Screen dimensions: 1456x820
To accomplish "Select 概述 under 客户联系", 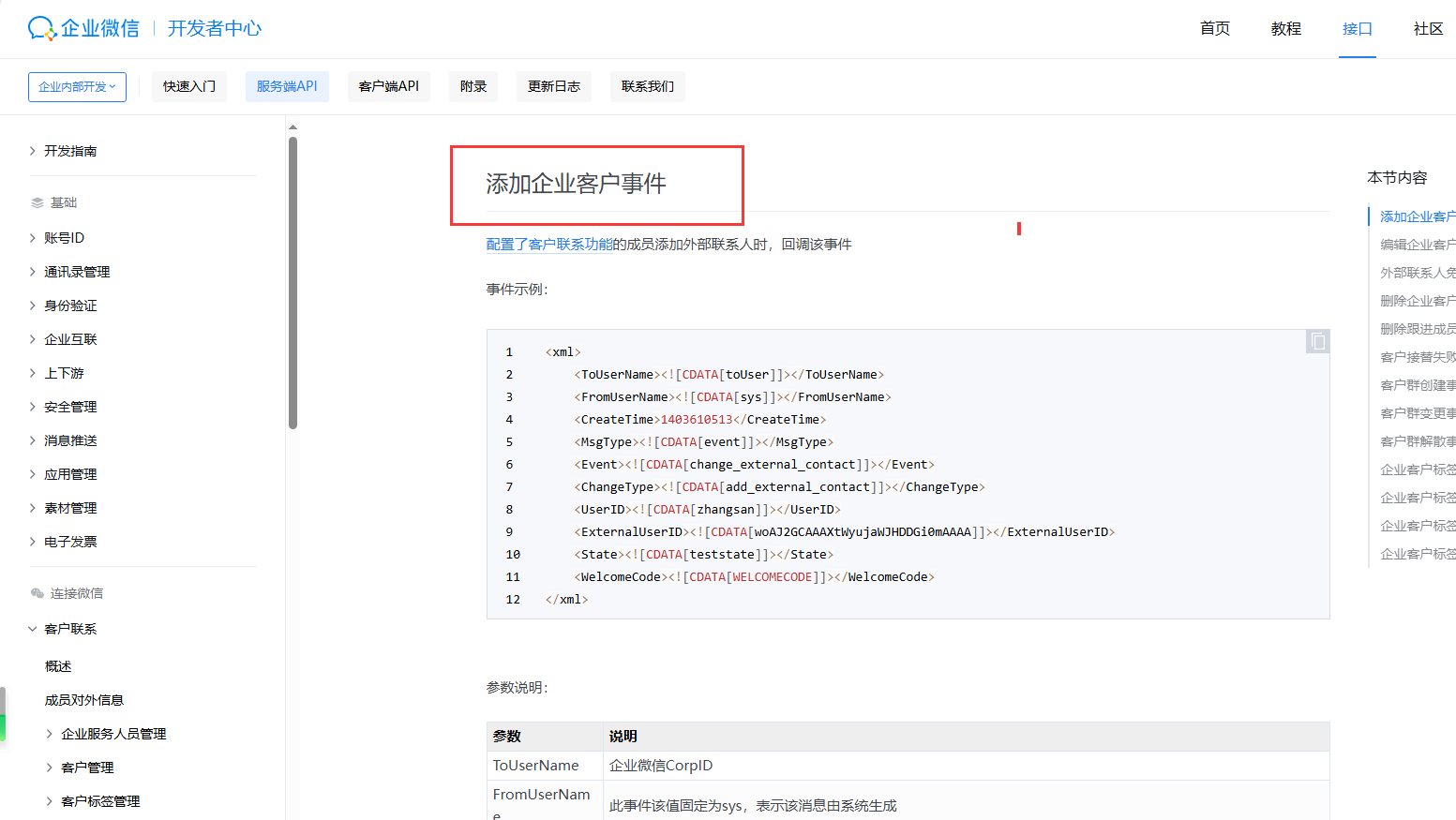I will point(57,665).
